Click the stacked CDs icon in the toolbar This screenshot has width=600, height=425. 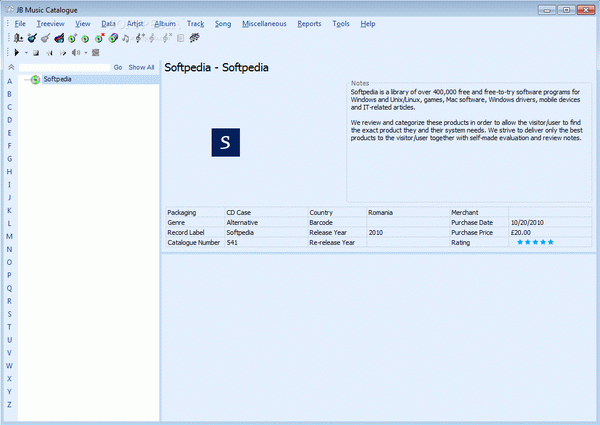tap(113, 38)
